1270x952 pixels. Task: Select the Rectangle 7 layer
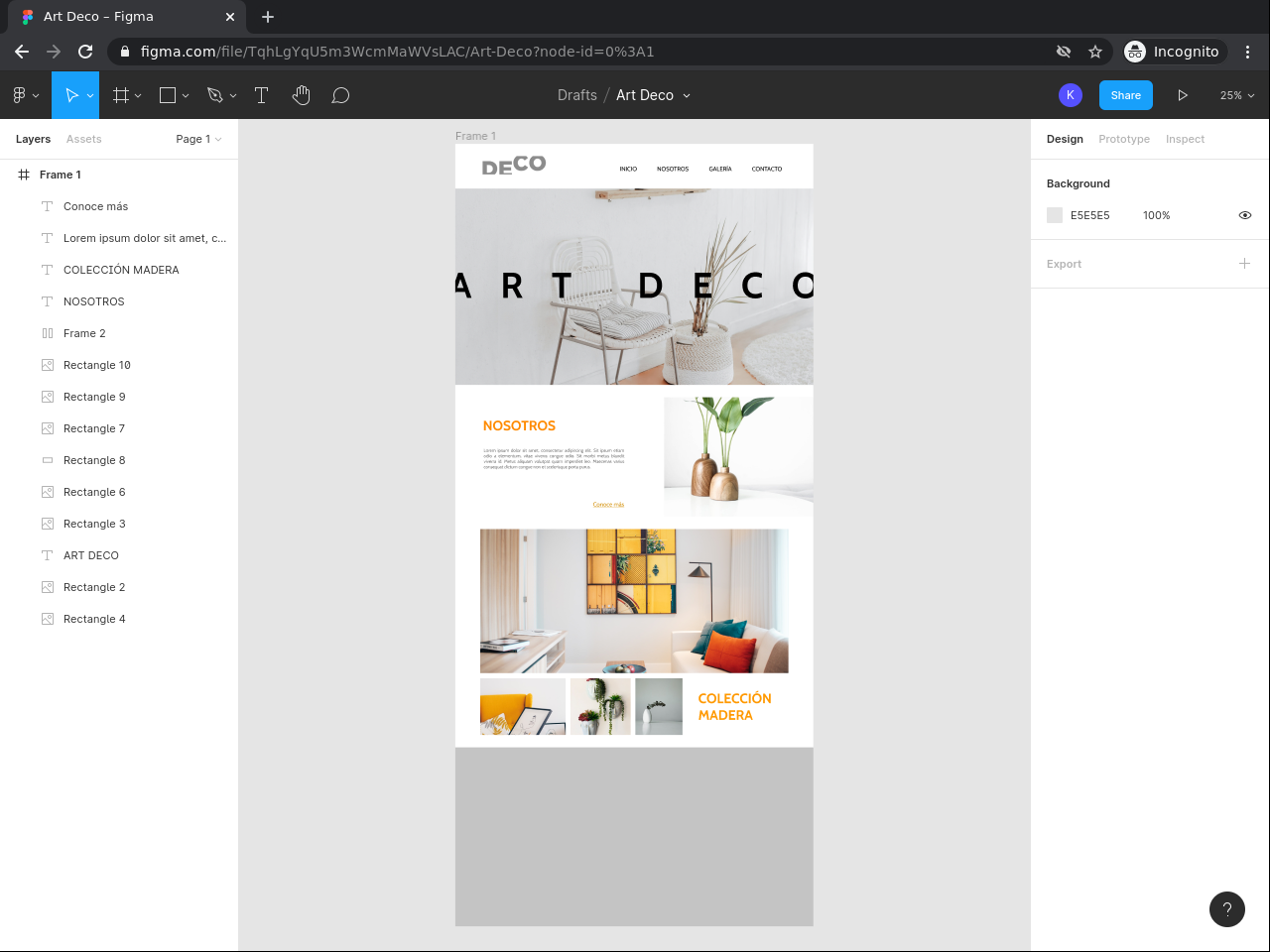119,428
